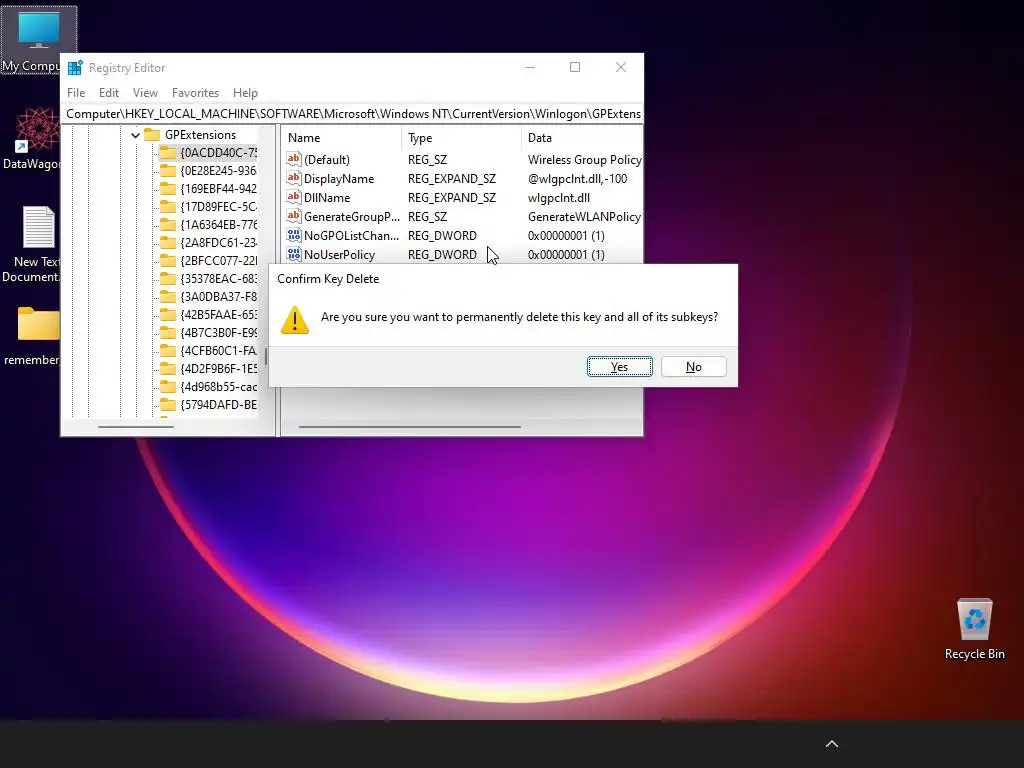The height and width of the screenshot is (768, 1024).
Task: Click the string icon of (Default) value
Action: 294,159
